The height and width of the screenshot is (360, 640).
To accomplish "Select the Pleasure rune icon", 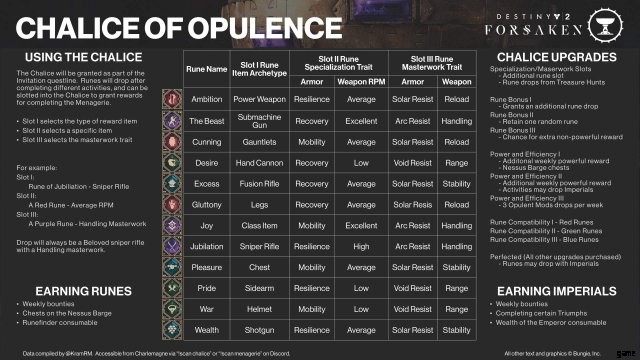I will pos(172,267).
